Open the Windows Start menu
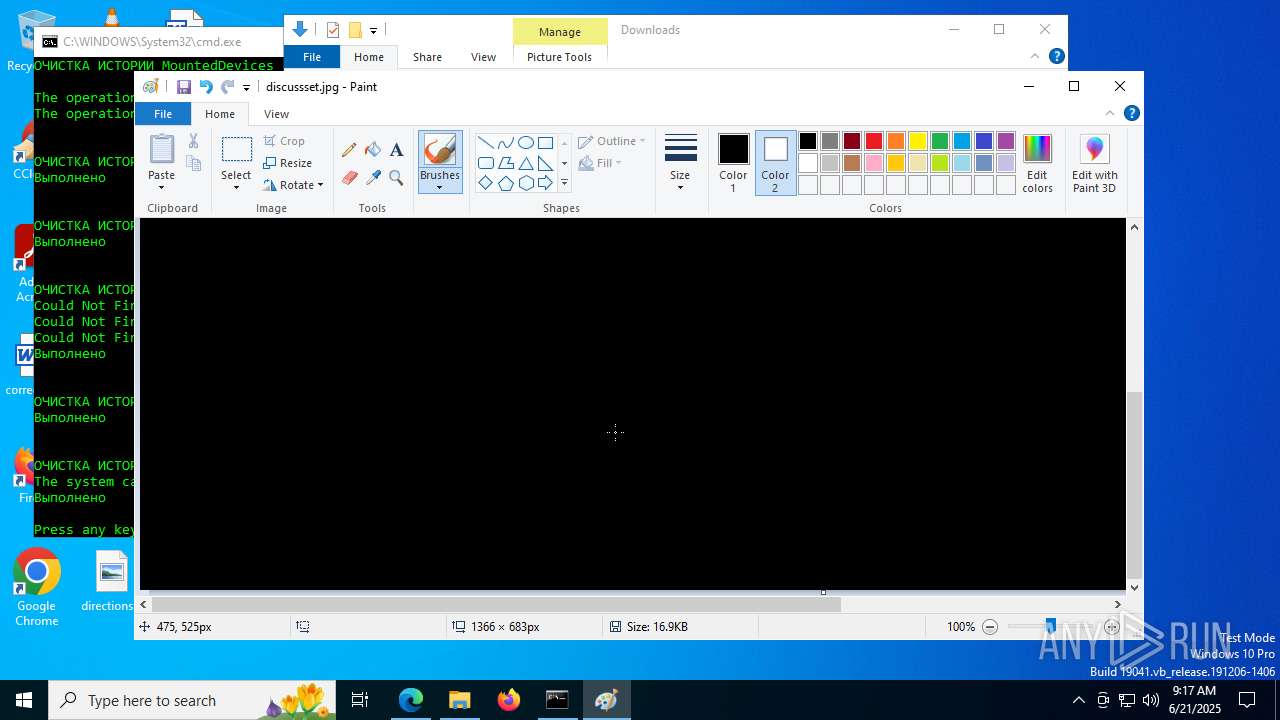This screenshot has height=720, width=1280. click(24, 700)
